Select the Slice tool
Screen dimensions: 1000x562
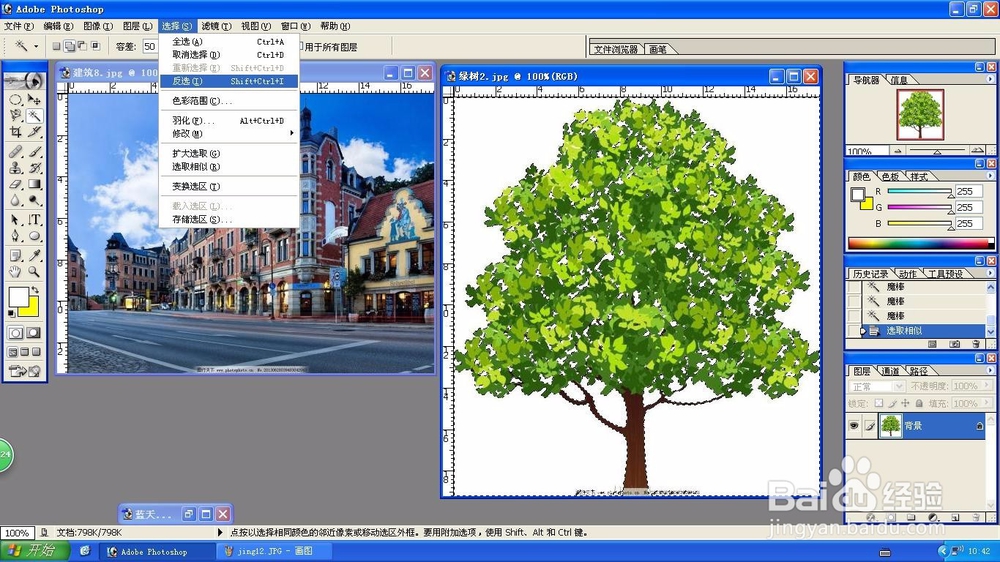click(34, 132)
